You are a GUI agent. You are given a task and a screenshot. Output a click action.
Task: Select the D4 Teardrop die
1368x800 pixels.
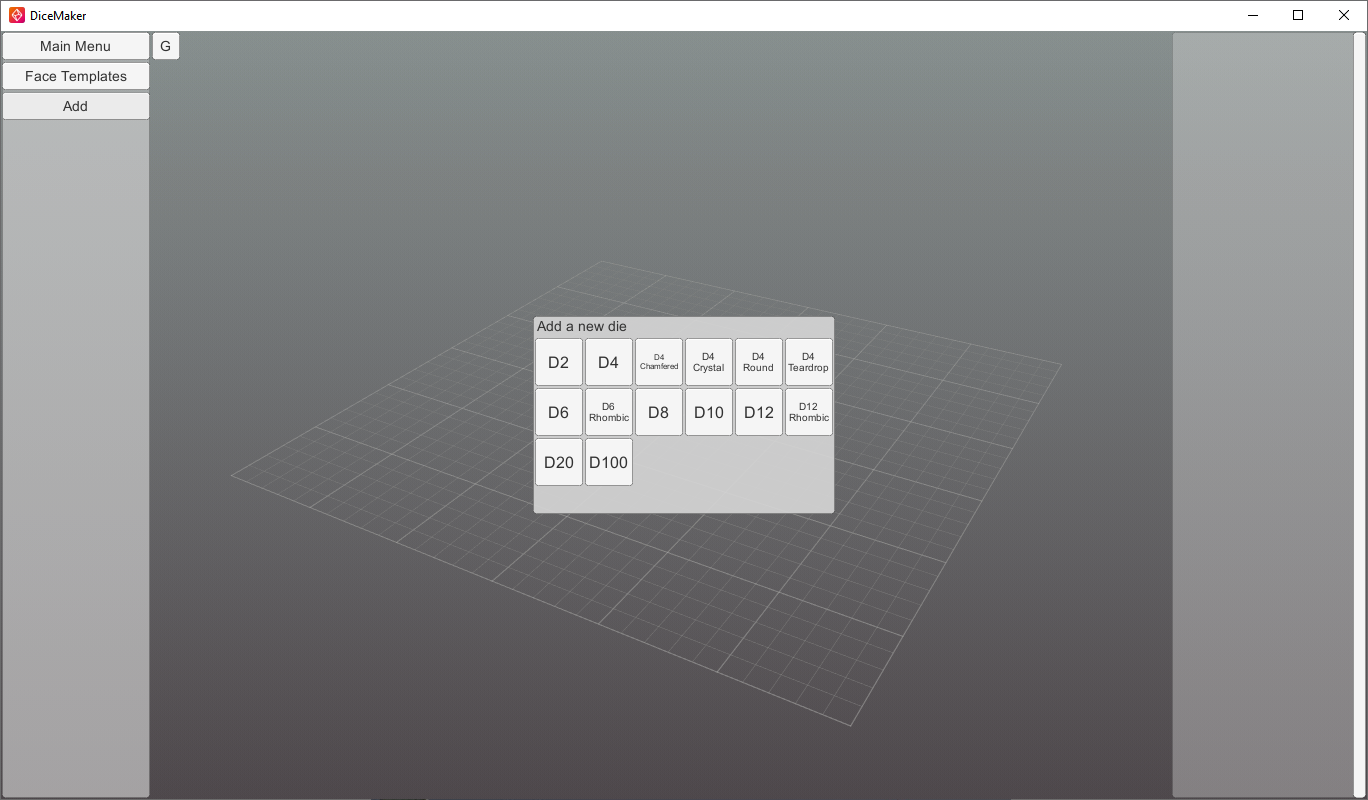tap(808, 362)
